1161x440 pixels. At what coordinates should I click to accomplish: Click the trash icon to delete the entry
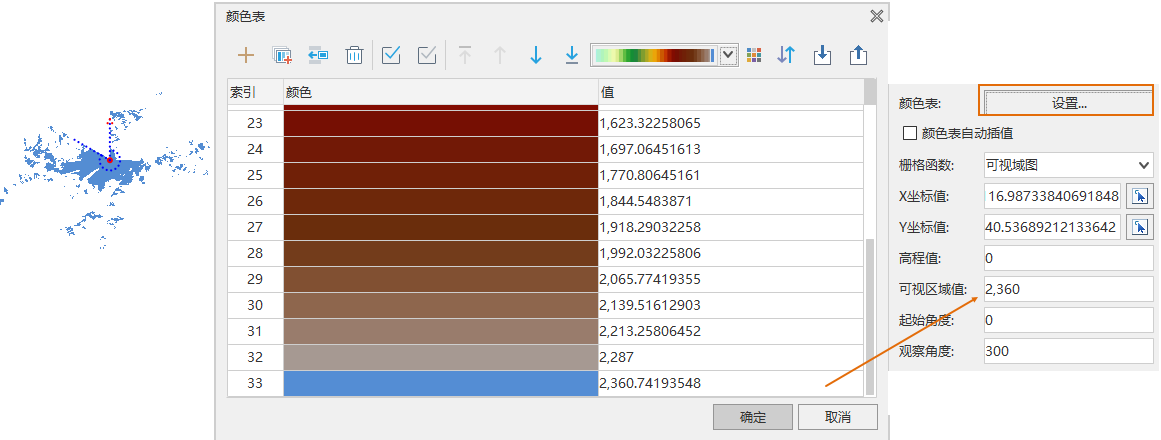coord(354,56)
